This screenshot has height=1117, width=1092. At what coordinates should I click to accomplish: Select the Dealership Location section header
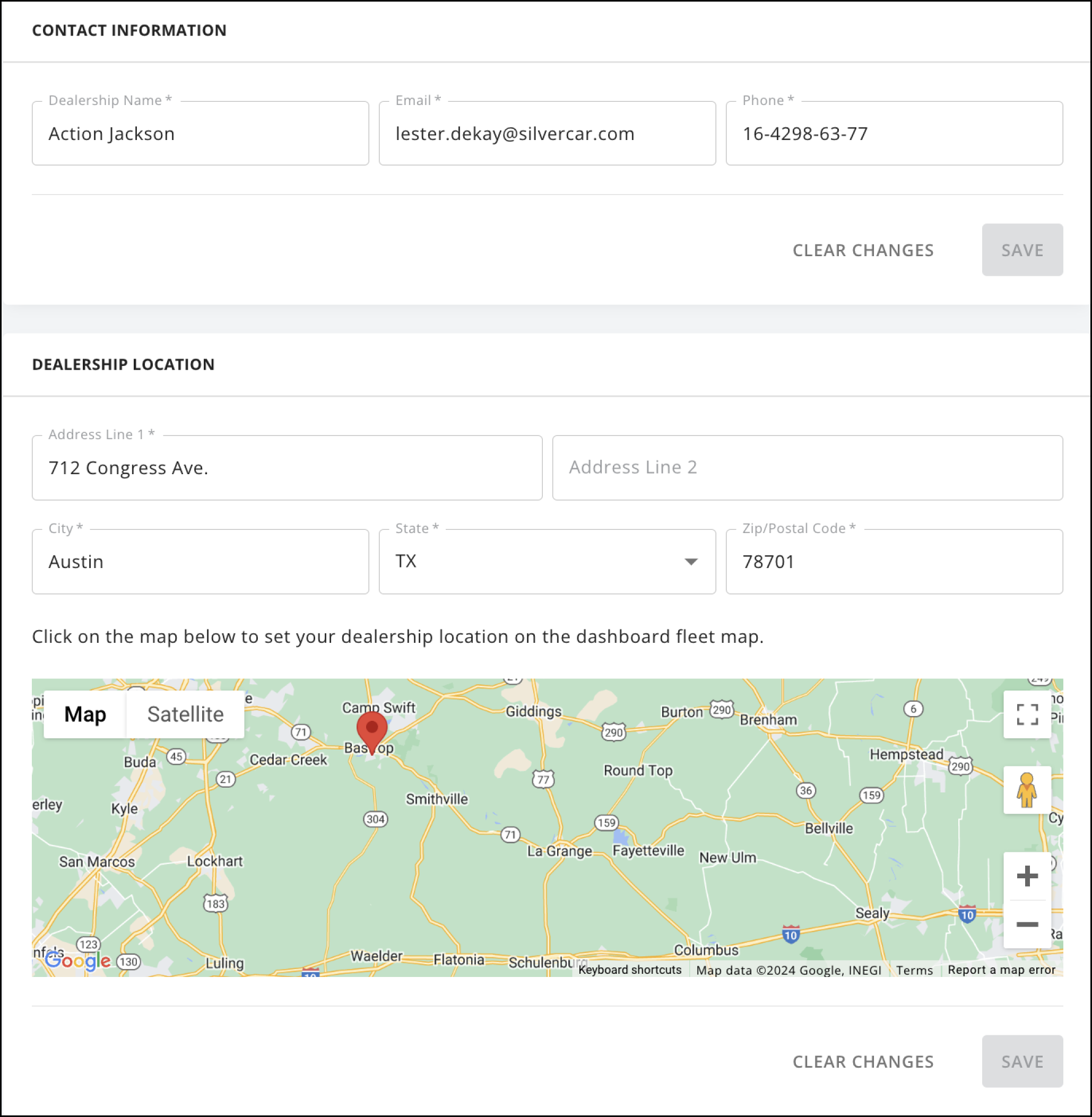coord(123,364)
